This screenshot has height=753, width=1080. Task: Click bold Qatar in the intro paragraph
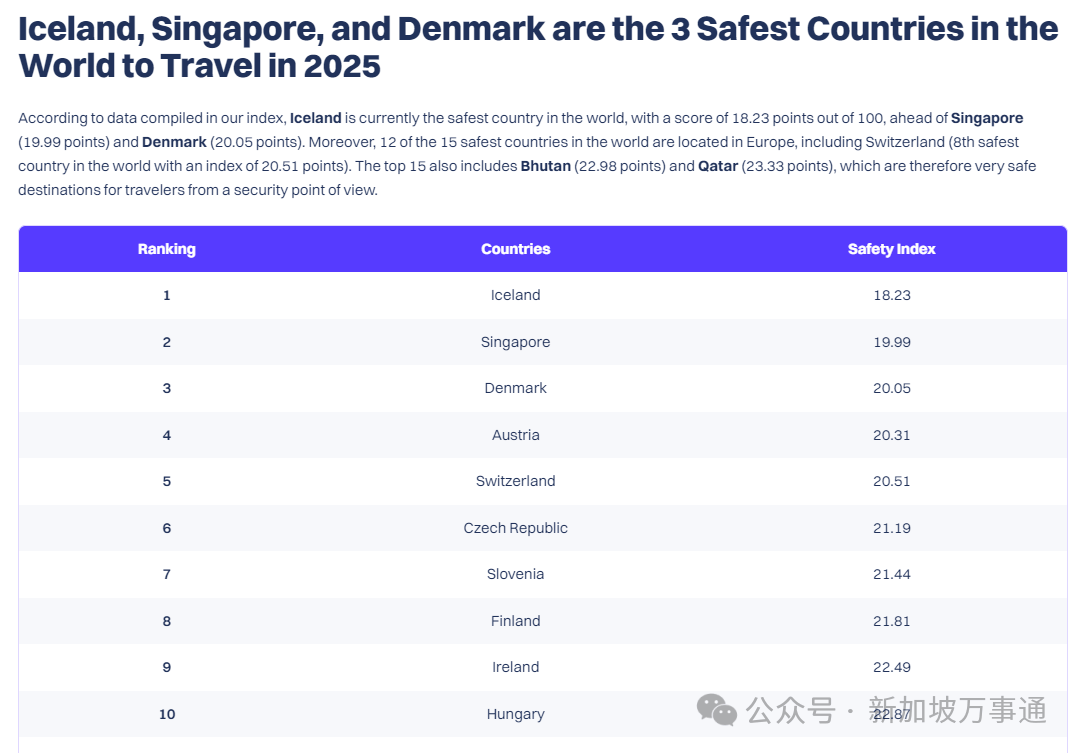[718, 166]
